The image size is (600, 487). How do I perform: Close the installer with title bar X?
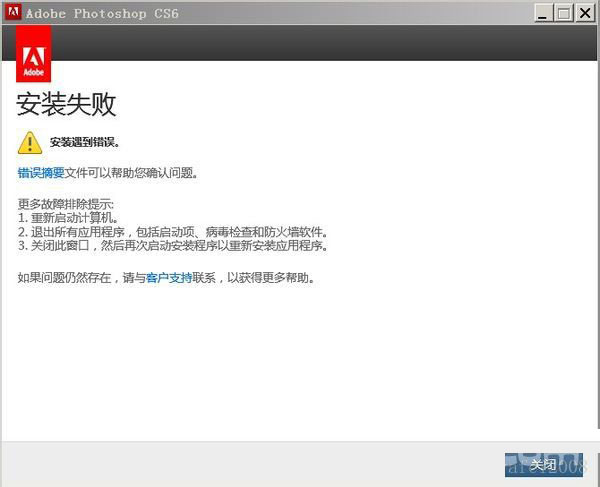tap(585, 13)
